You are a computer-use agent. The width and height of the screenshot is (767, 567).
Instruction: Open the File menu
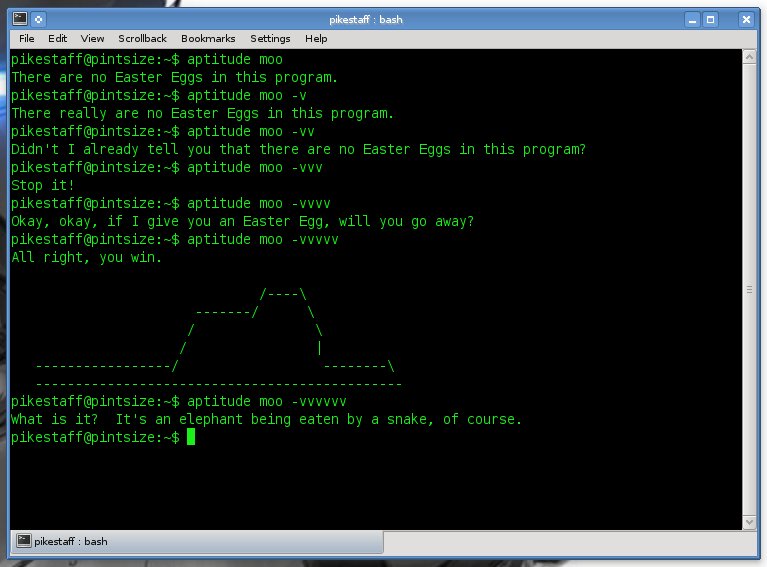click(x=26, y=39)
